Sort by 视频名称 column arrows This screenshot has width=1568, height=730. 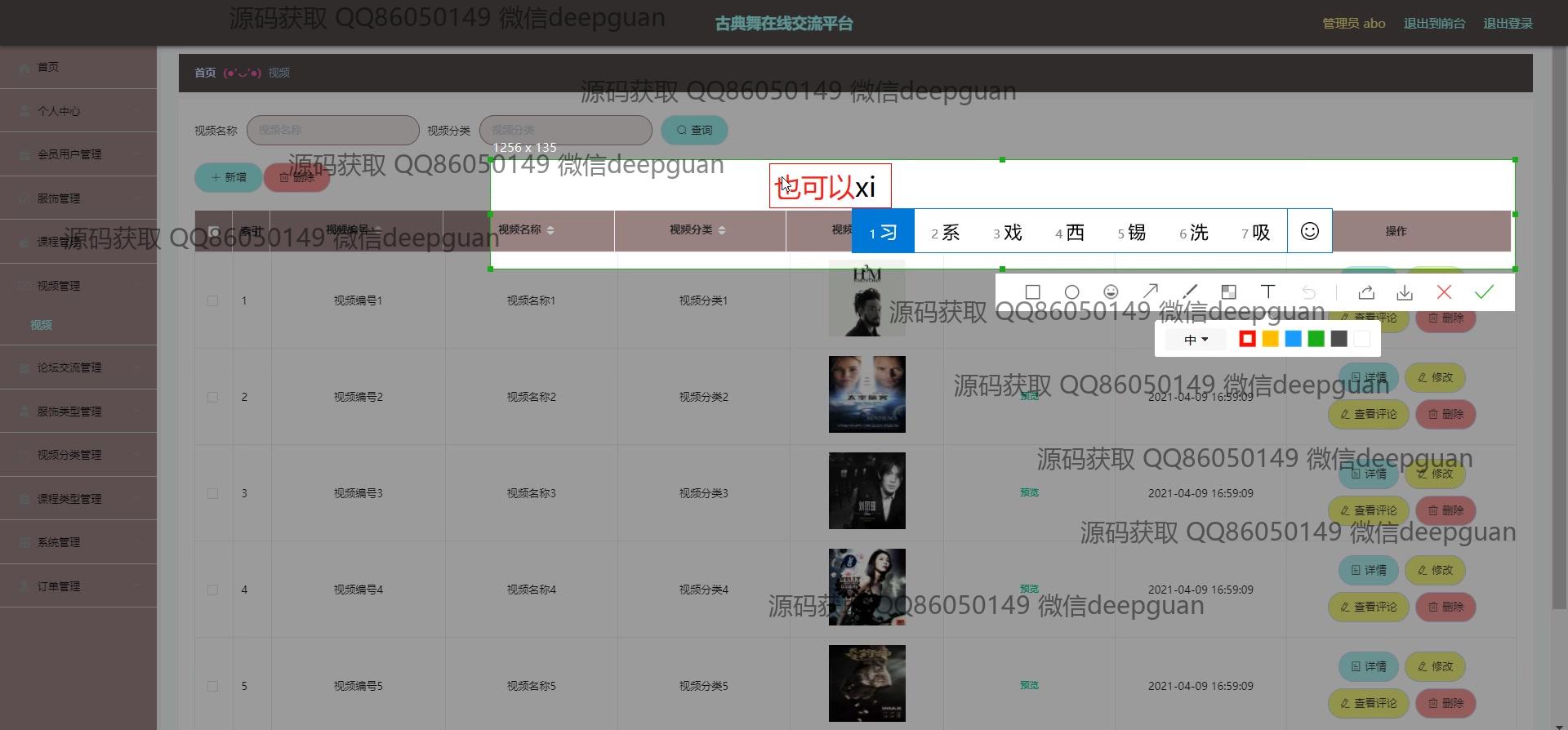pos(550,230)
